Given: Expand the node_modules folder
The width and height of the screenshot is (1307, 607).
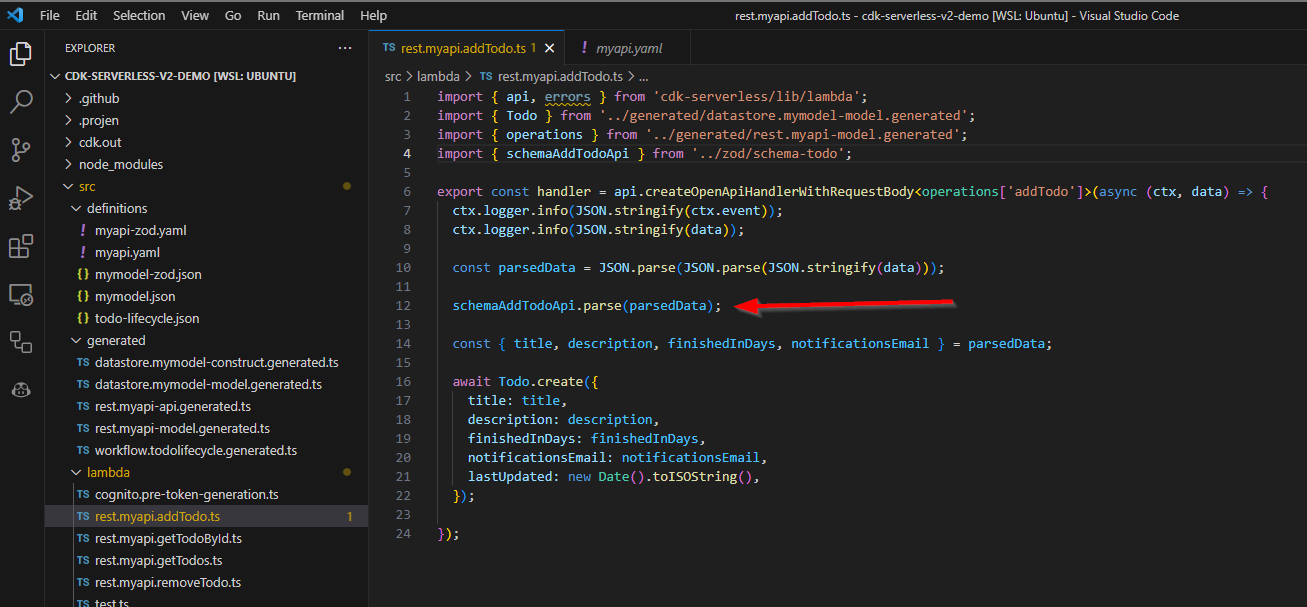Looking at the screenshot, I should (120, 163).
